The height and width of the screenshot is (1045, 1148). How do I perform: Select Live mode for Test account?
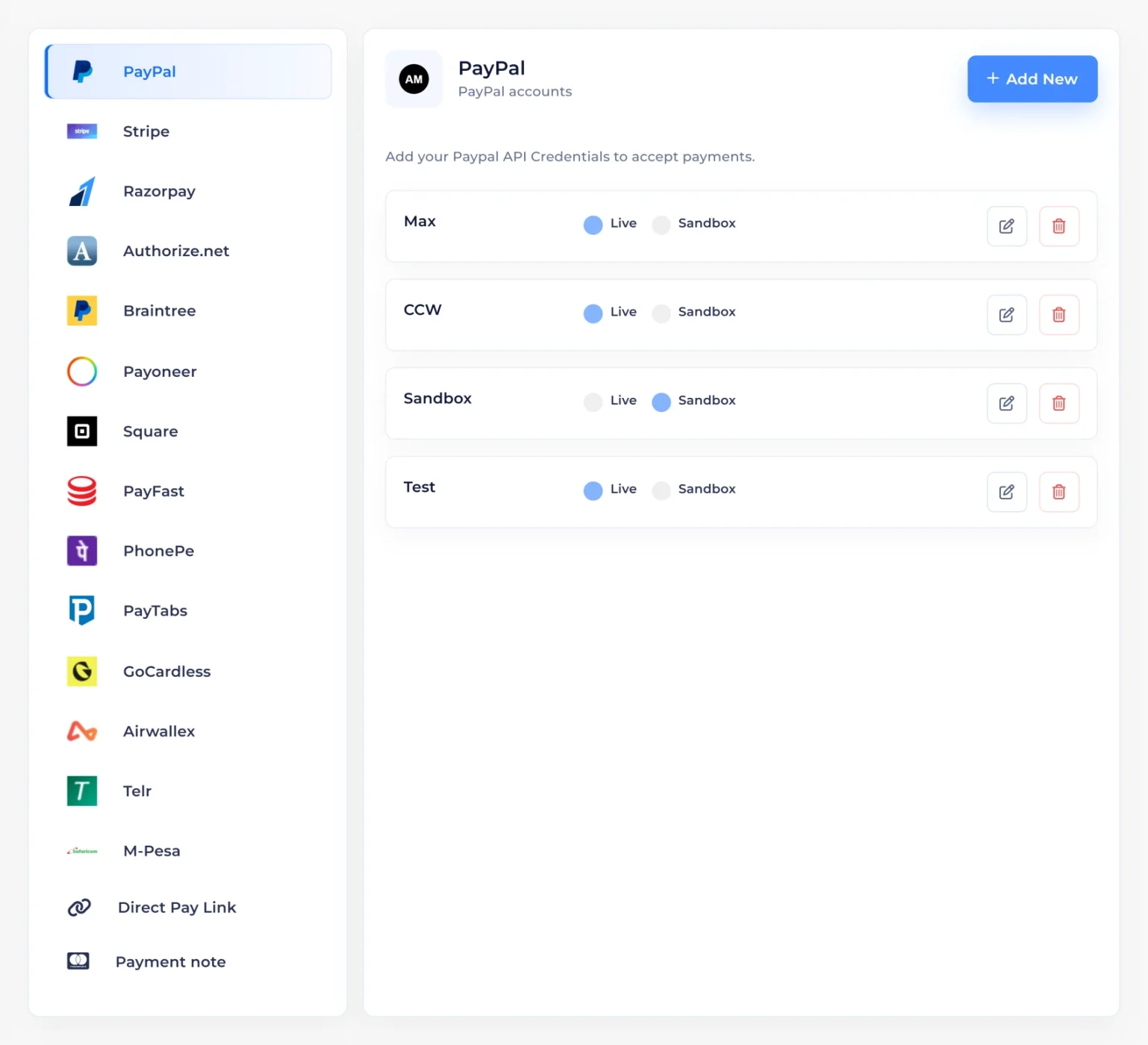click(x=593, y=490)
